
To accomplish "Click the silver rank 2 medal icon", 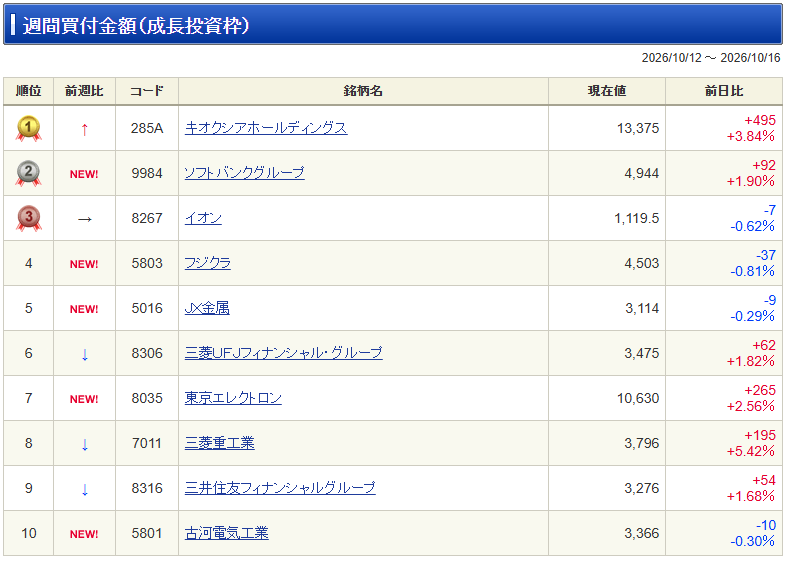I will coord(28,173).
